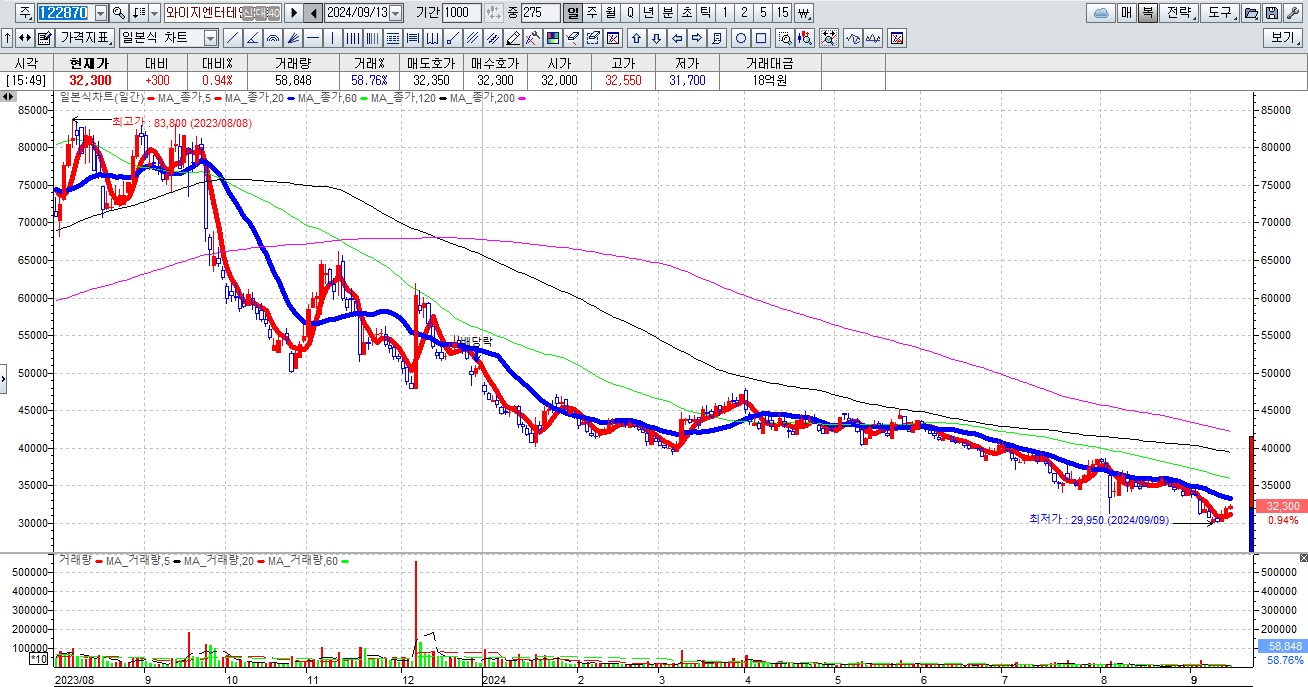Select the yearly (년) chart period
Image resolution: width=1308 pixels, height=687 pixels.
click(x=649, y=13)
